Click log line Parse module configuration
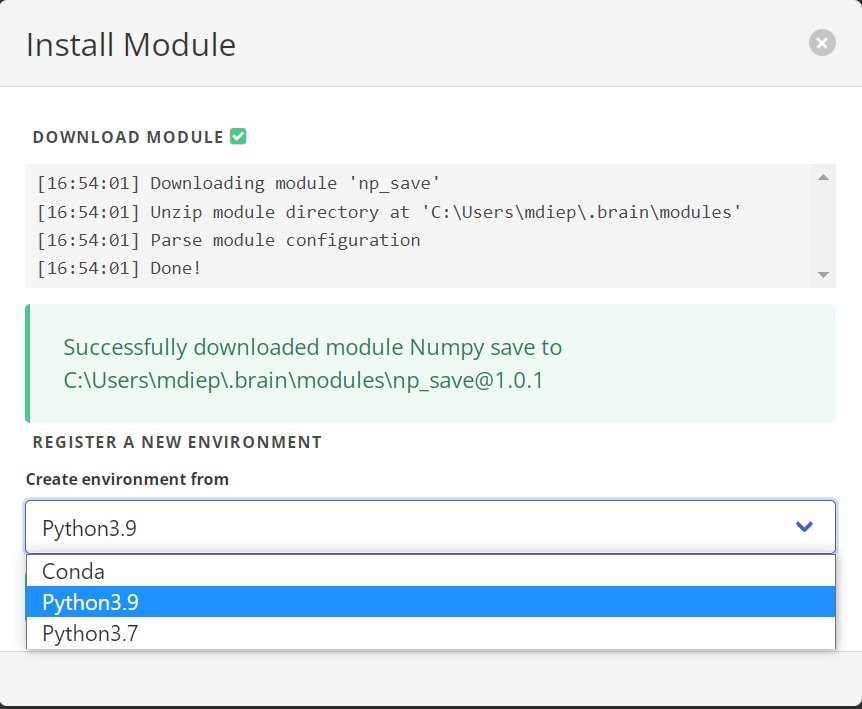Screen dimensions: 862x709 click(228, 240)
